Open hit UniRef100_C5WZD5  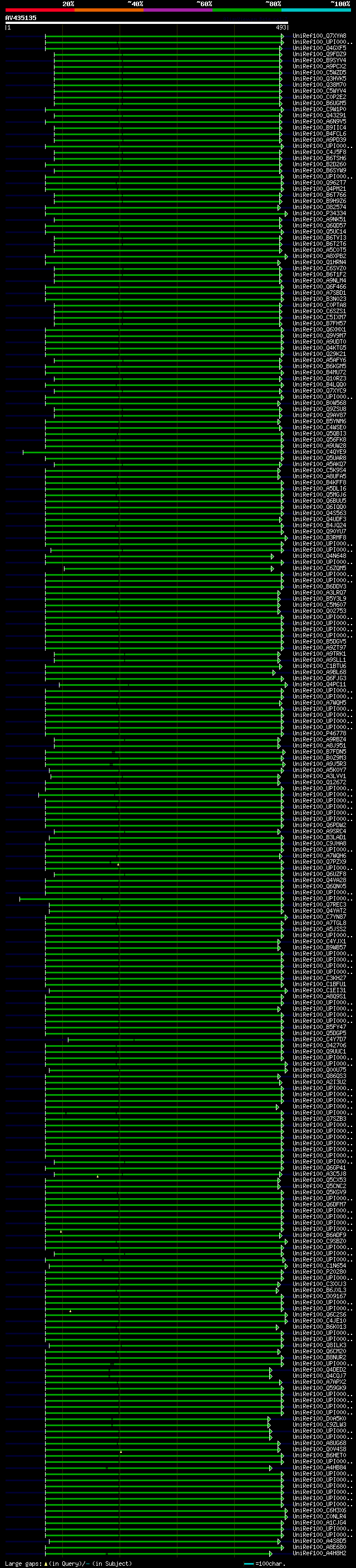pos(319,72)
